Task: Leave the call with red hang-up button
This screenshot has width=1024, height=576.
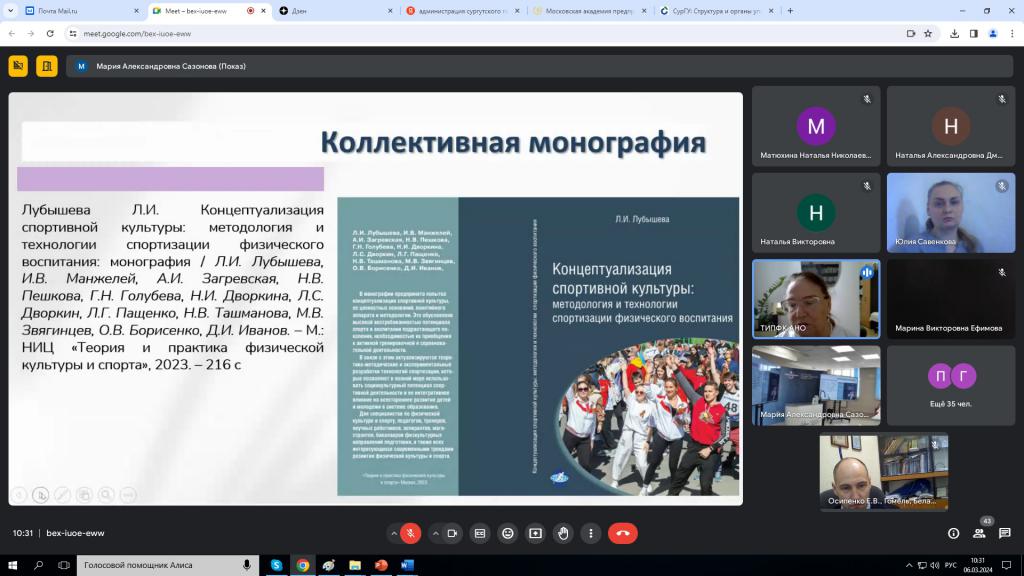Action: click(622, 533)
